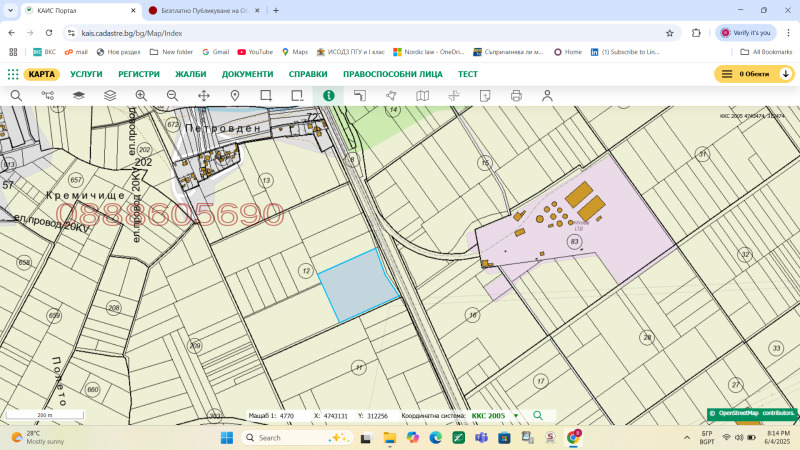800x450 pixels.
Task: Expand the objects list arrow button
Action: tap(786, 74)
